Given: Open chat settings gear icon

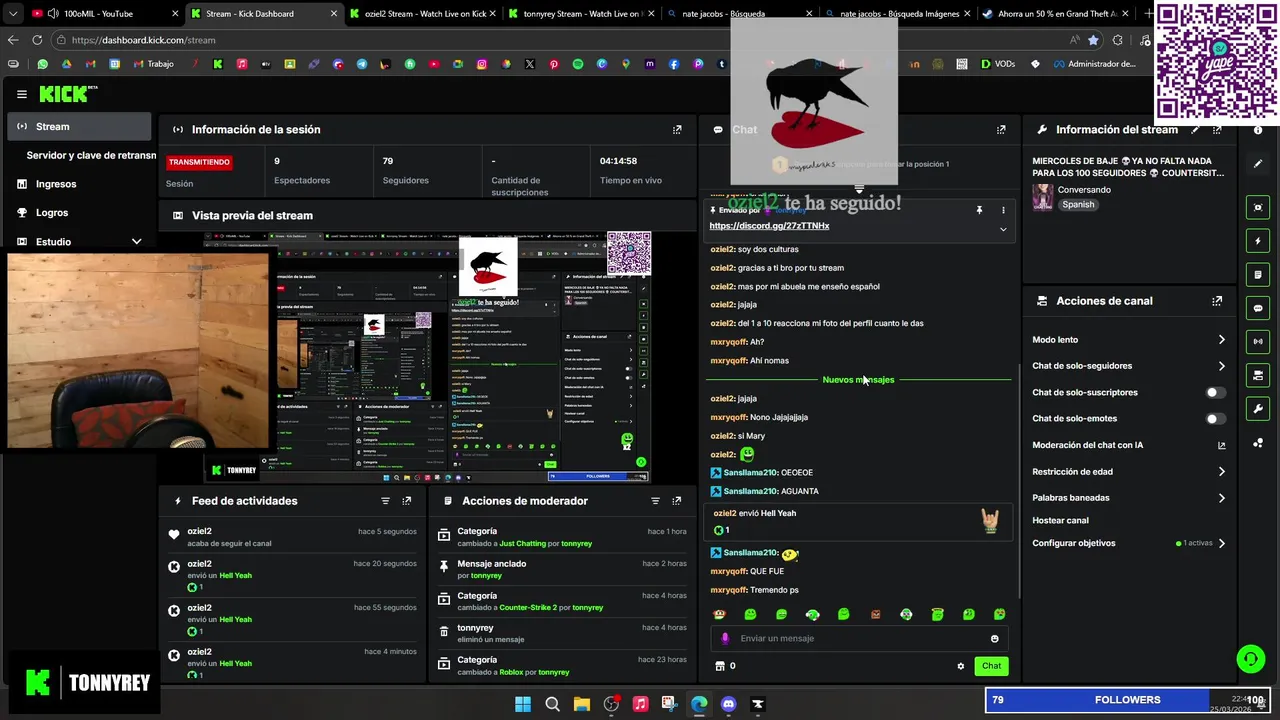Looking at the screenshot, I should point(961,666).
